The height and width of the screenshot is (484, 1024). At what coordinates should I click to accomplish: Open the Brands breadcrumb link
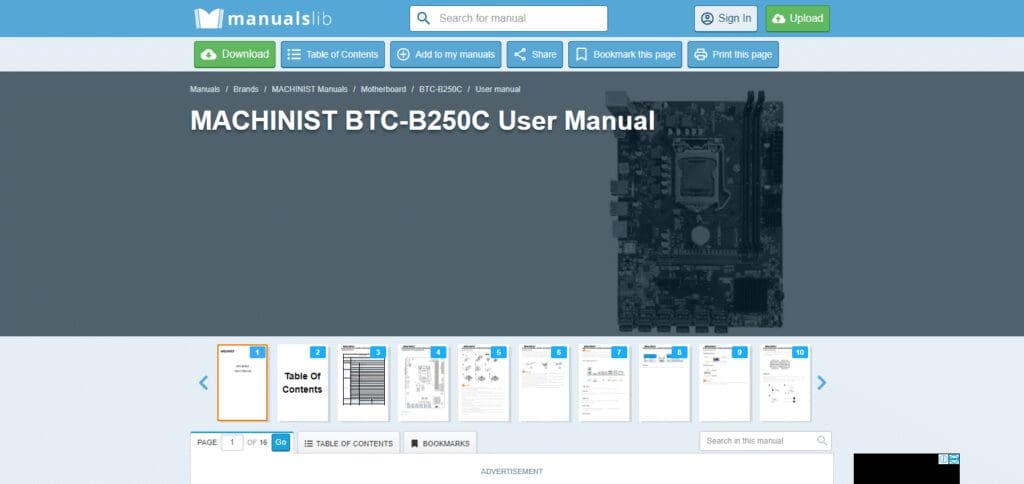[246, 89]
